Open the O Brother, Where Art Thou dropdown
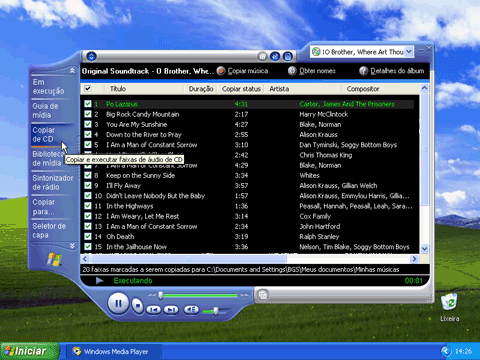 (409, 52)
